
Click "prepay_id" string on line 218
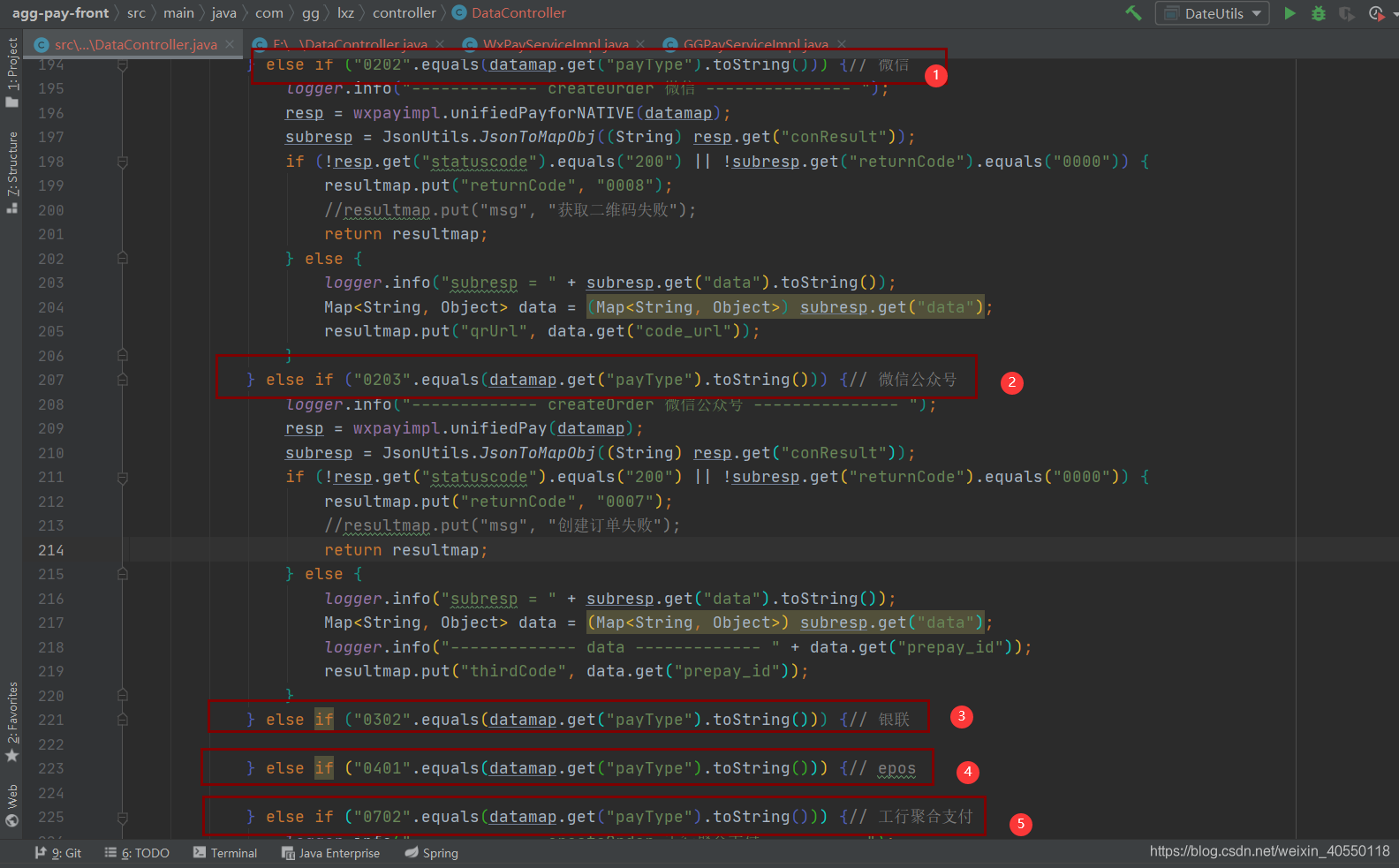950,647
